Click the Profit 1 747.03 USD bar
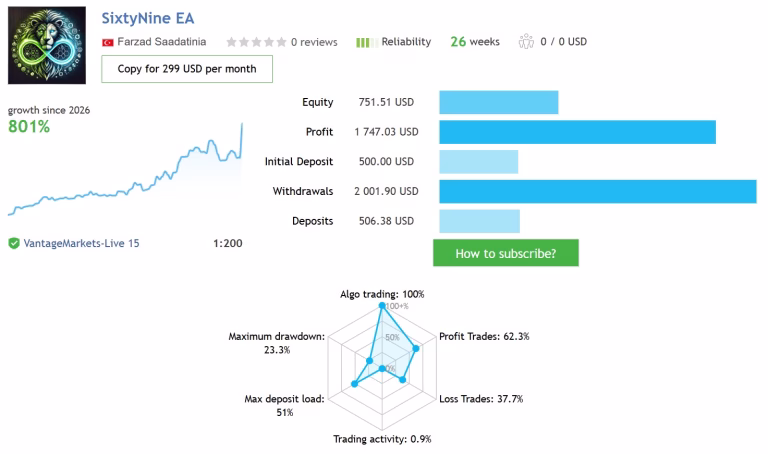The width and height of the screenshot is (768, 454). pos(577,132)
